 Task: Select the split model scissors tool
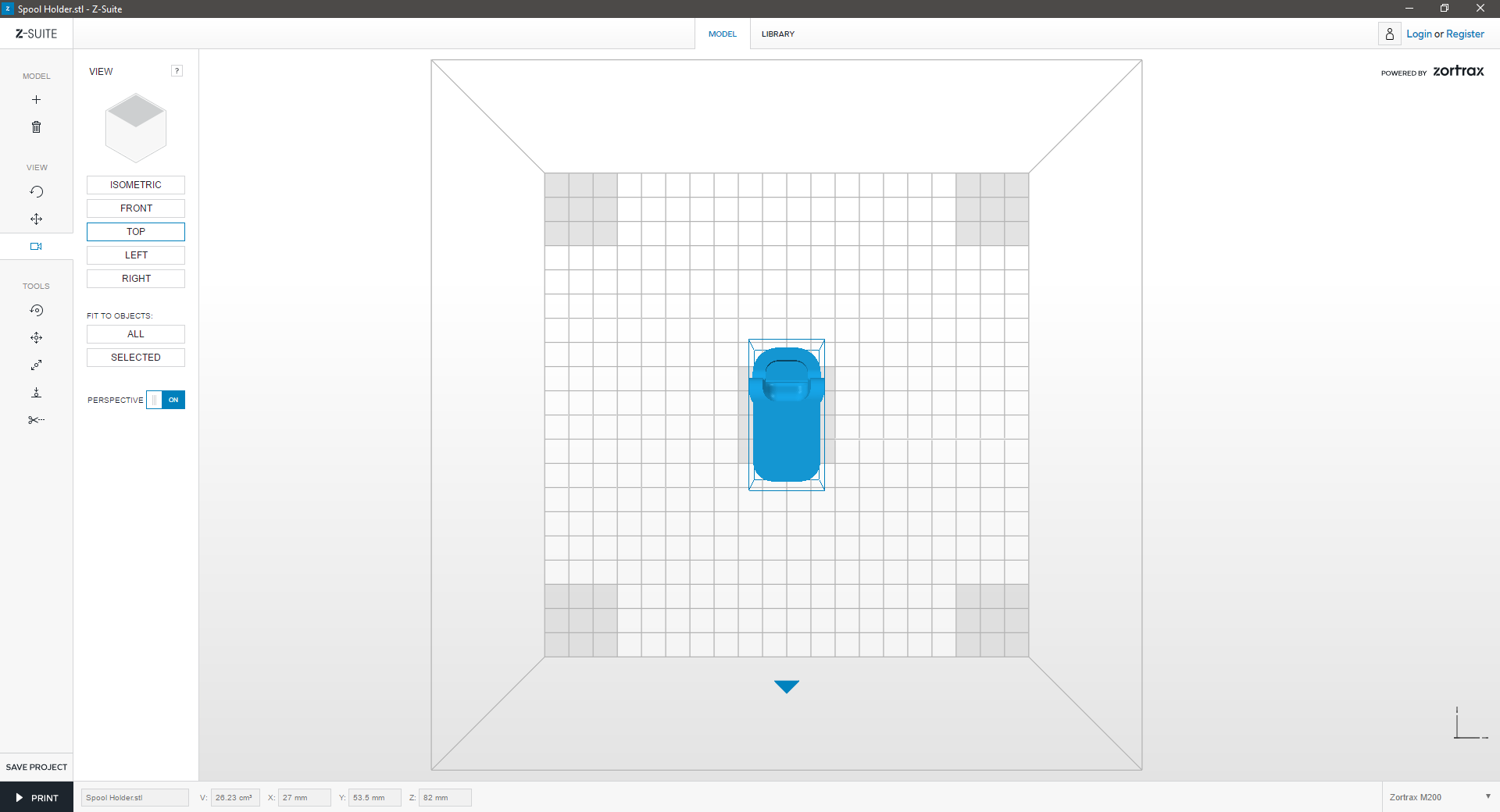[x=36, y=420]
